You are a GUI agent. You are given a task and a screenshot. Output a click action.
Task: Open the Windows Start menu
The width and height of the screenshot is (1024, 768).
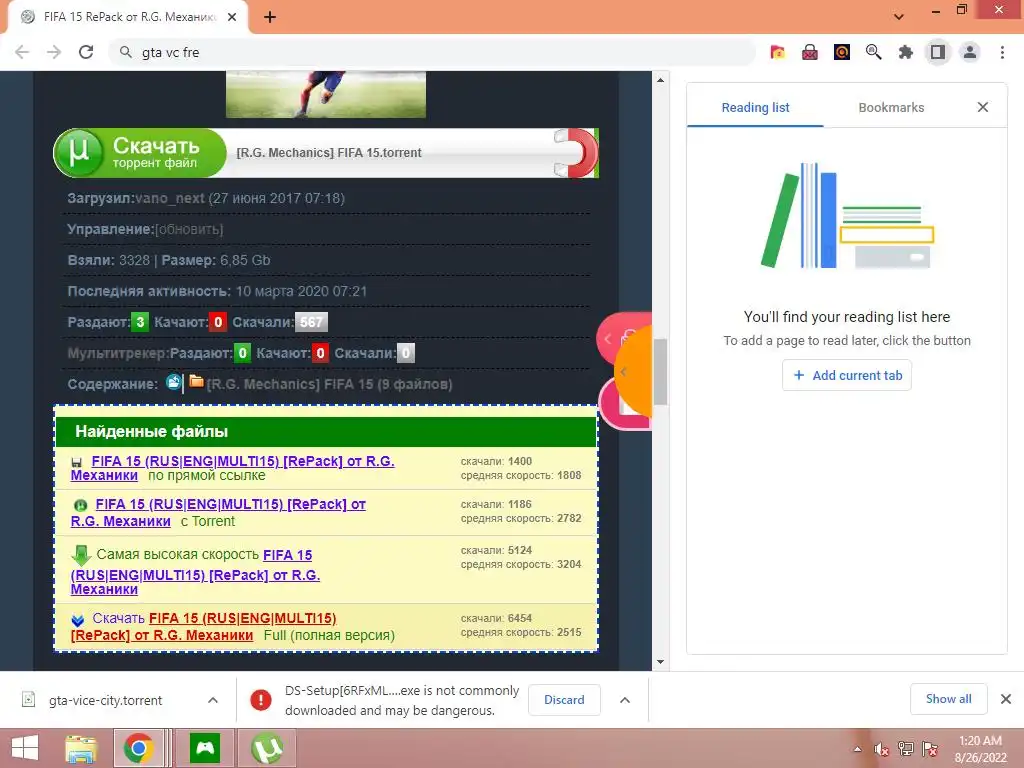pos(25,748)
